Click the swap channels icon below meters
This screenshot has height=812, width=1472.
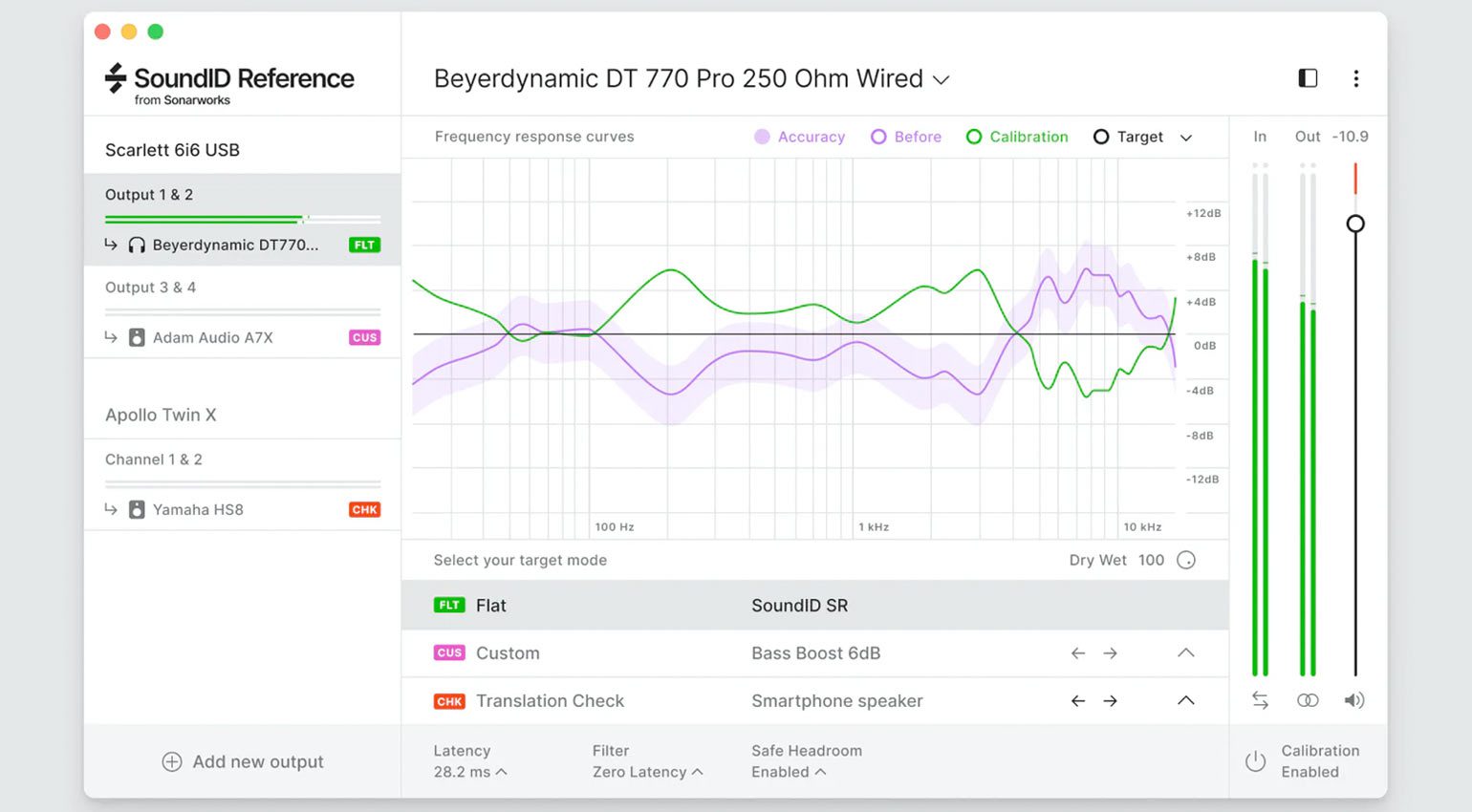(1261, 700)
